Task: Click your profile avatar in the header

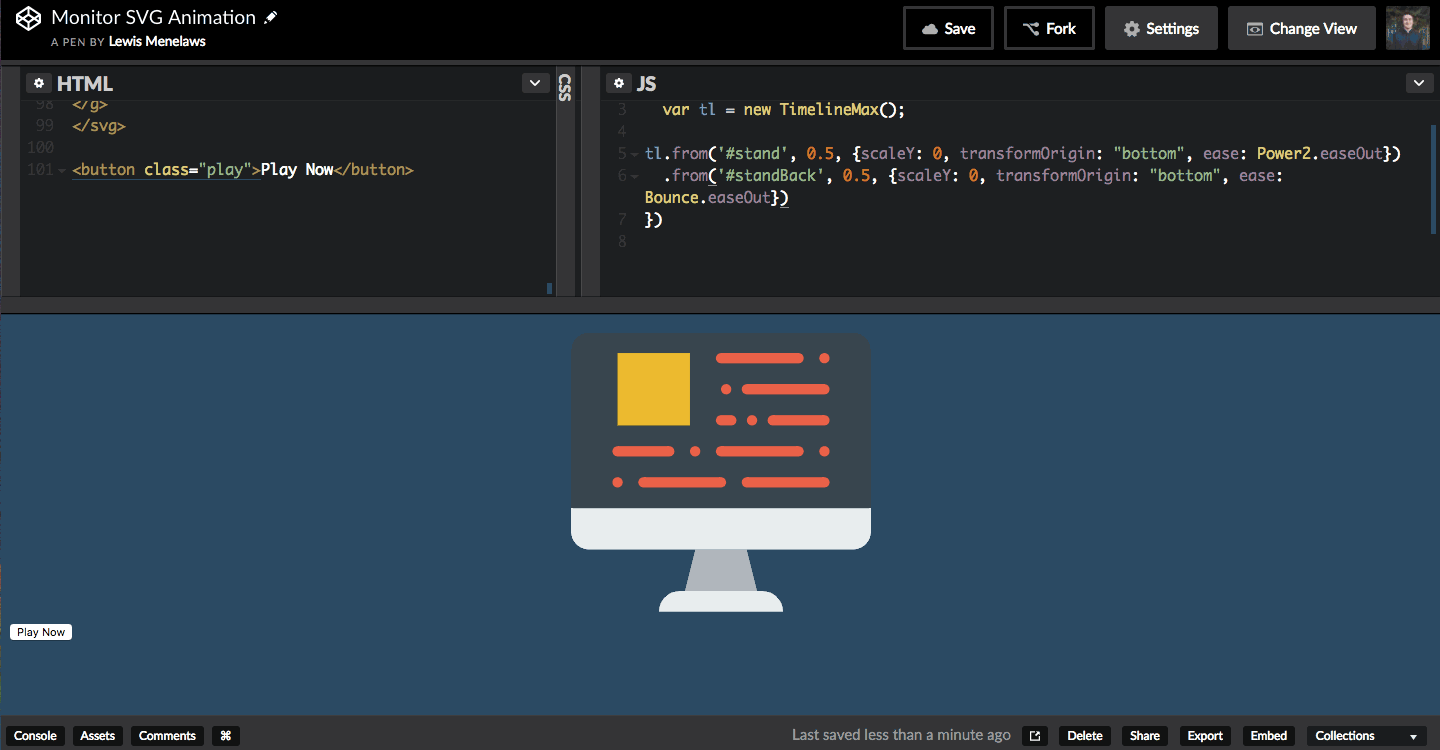Action: tap(1410, 27)
